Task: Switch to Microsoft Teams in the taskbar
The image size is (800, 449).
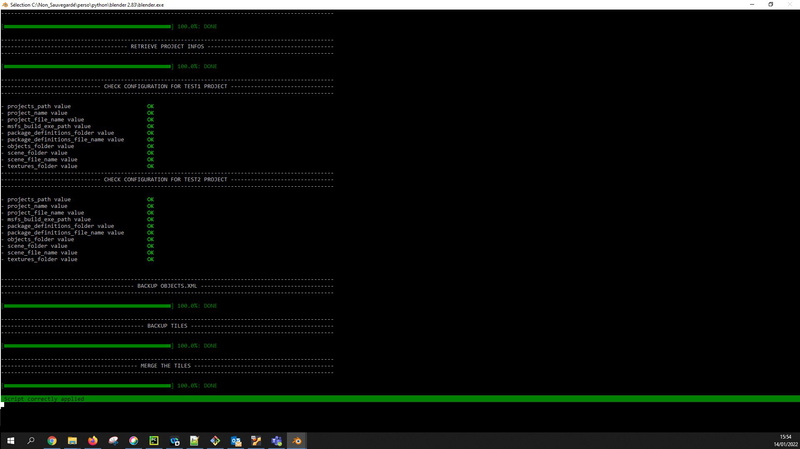Action: click(277, 440)
